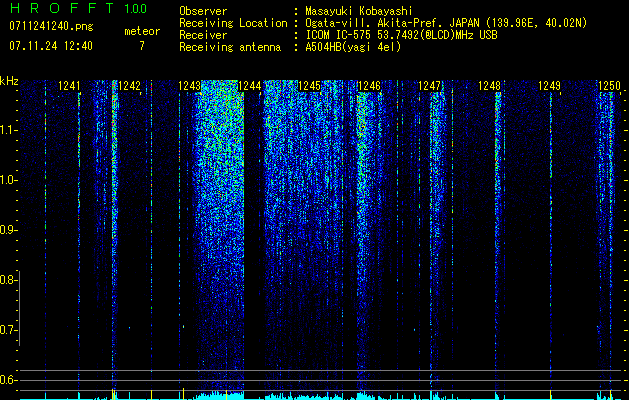
Task: Click the 0.7 kHz axis label
Action: [7, 330]
